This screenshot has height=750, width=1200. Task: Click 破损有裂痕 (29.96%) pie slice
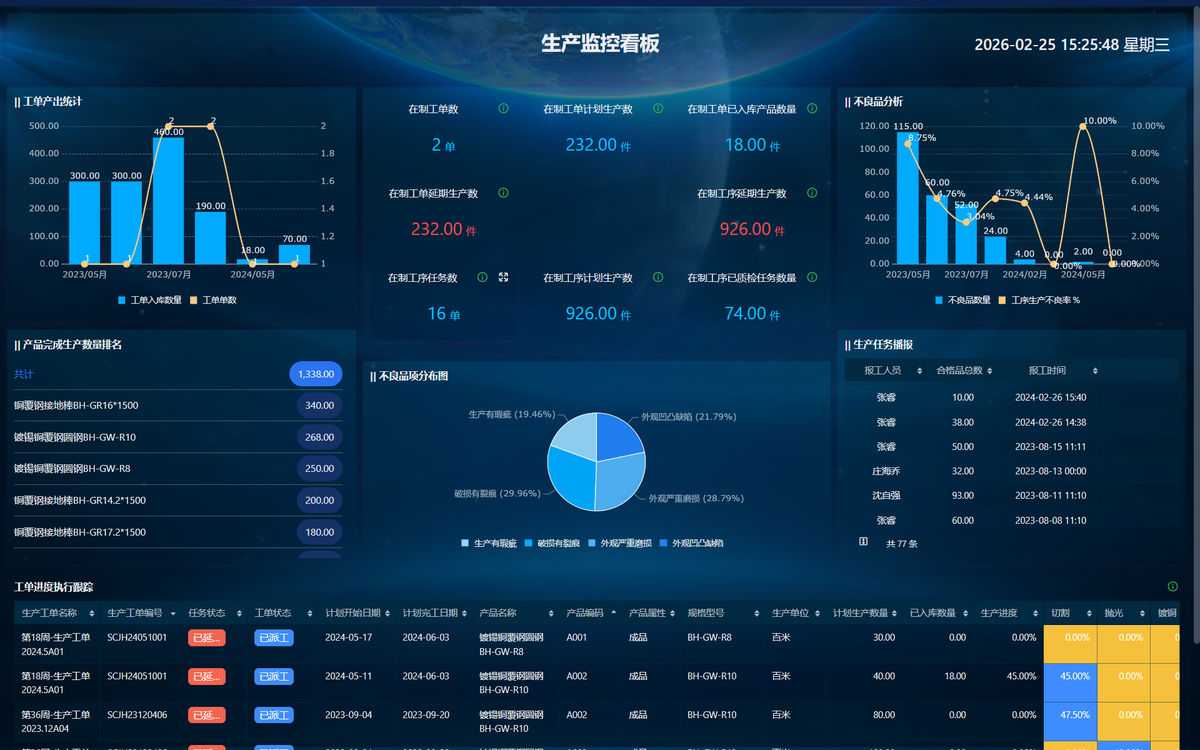(x=570, y=480)
